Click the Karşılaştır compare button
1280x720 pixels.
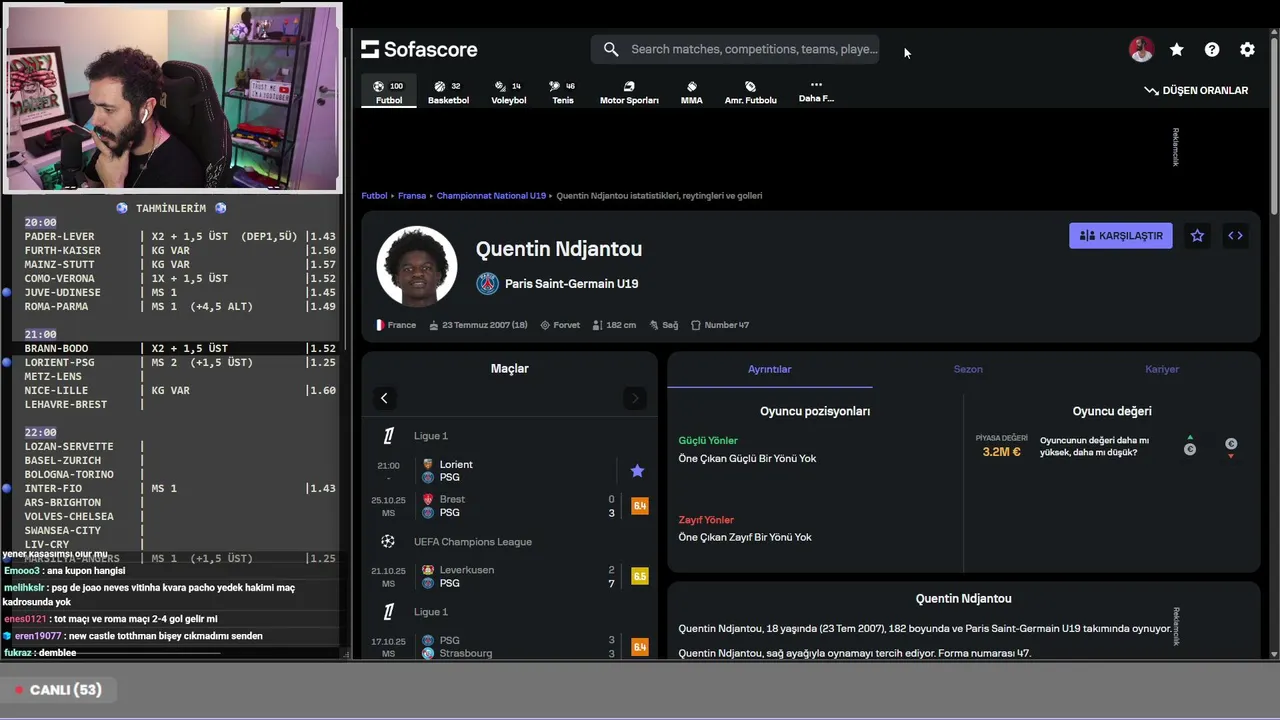[1120, 236]
